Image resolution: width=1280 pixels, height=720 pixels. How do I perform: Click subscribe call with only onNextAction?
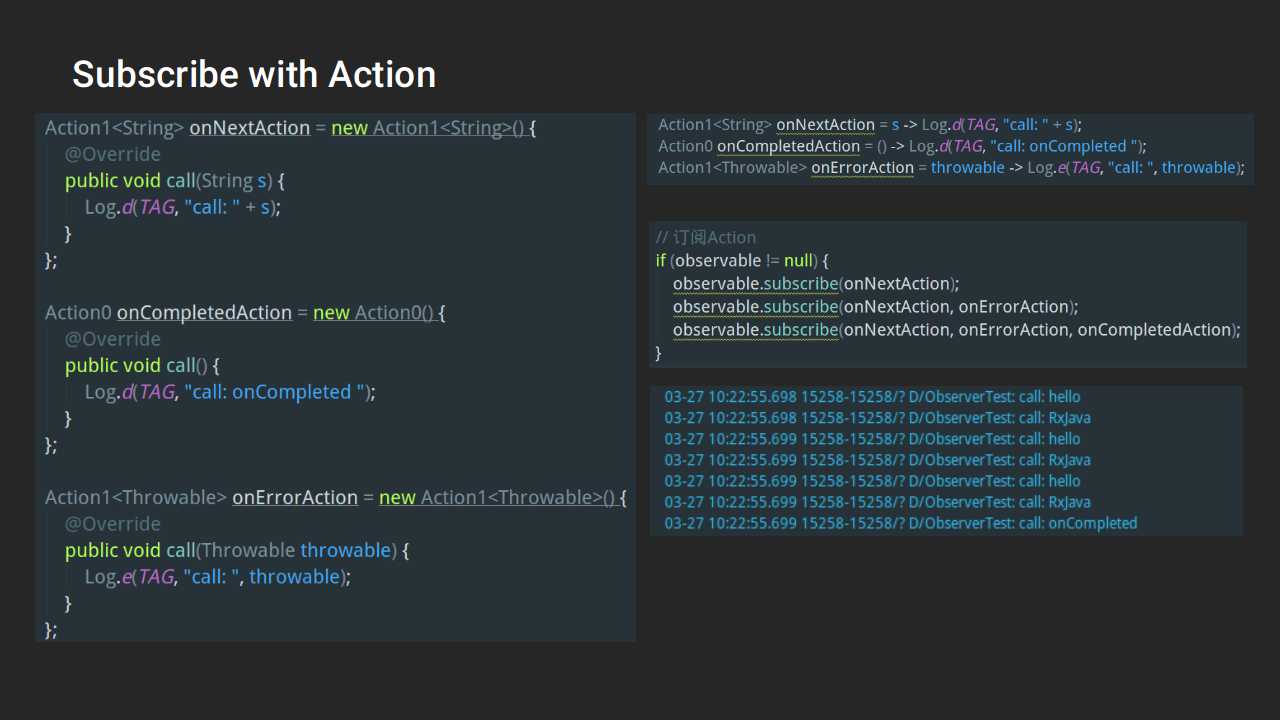tap(816, 283)
